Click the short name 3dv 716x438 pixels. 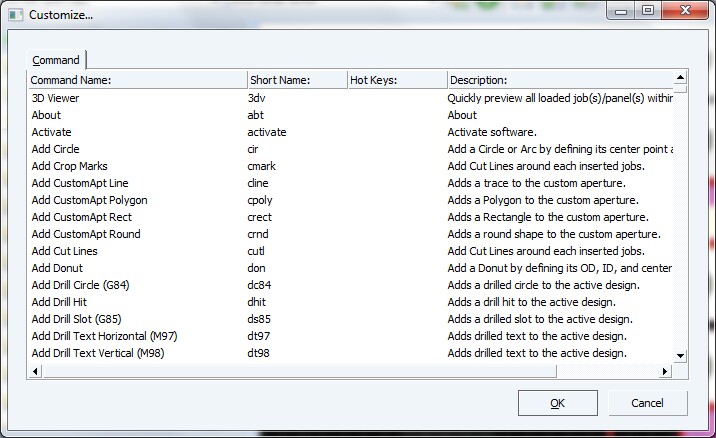click(x=256, y=98)
